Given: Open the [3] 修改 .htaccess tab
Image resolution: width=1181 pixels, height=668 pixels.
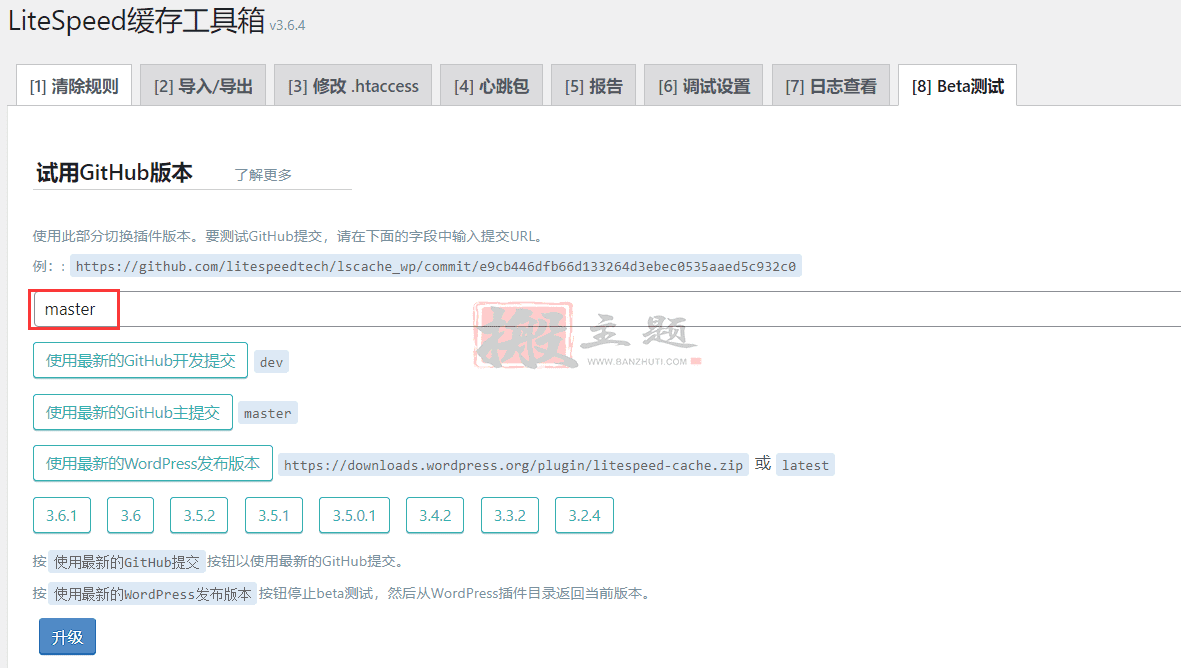Looking at the screenshot, I should pyautogui.click(x=353, y=86).
